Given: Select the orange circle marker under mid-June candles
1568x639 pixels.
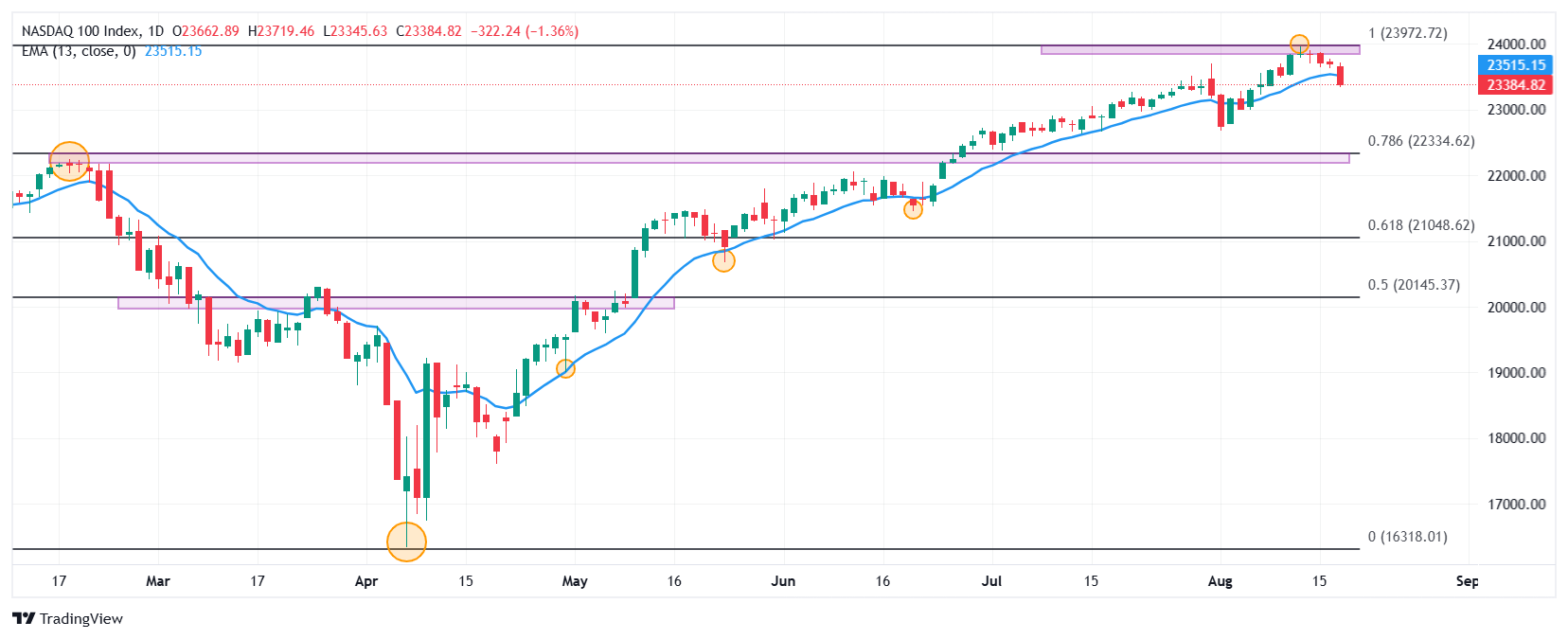Looking at the screenshot, I should [913, 209].
